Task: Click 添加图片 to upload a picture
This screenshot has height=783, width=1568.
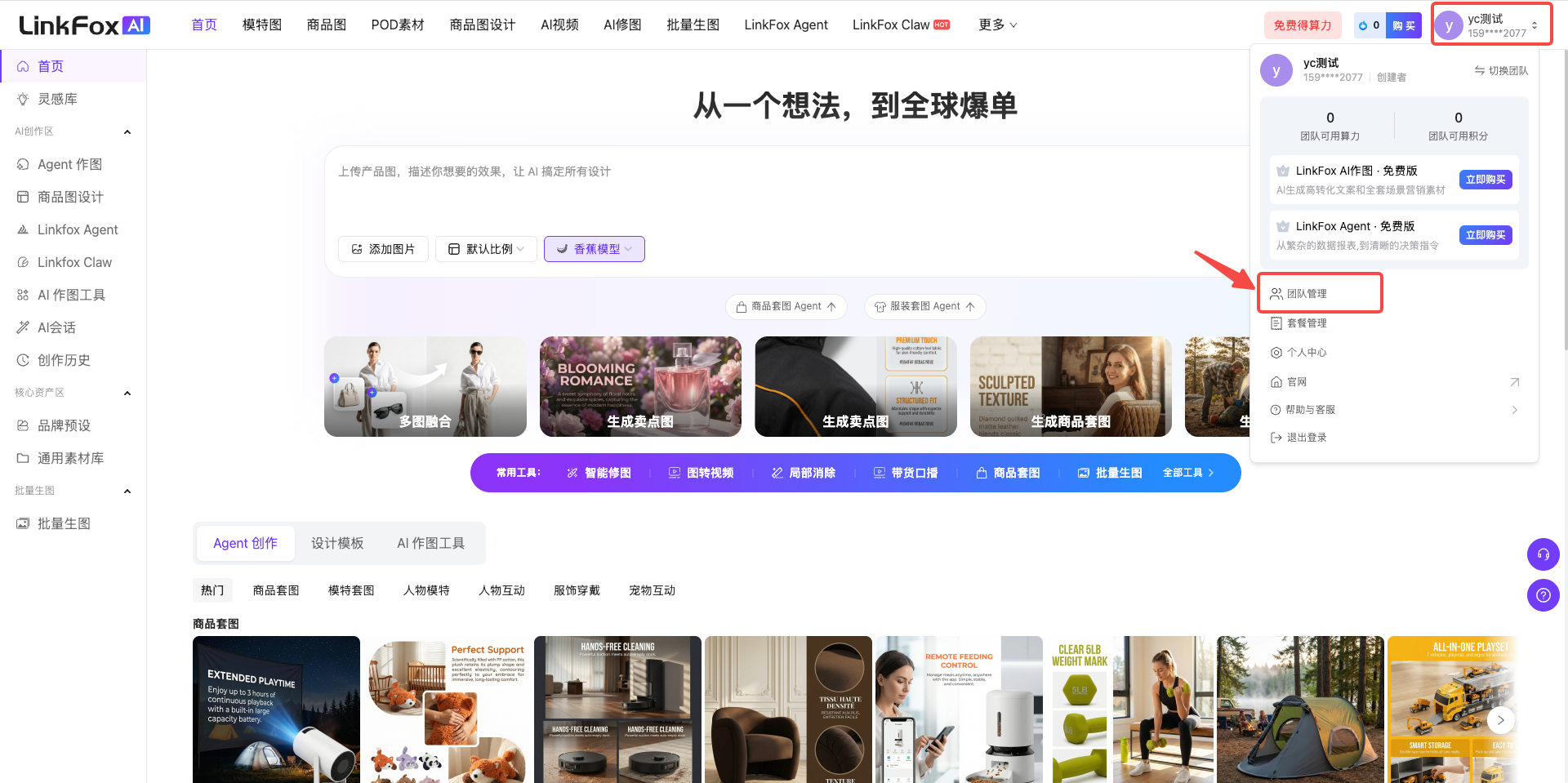Action: (x=383, y=249)
